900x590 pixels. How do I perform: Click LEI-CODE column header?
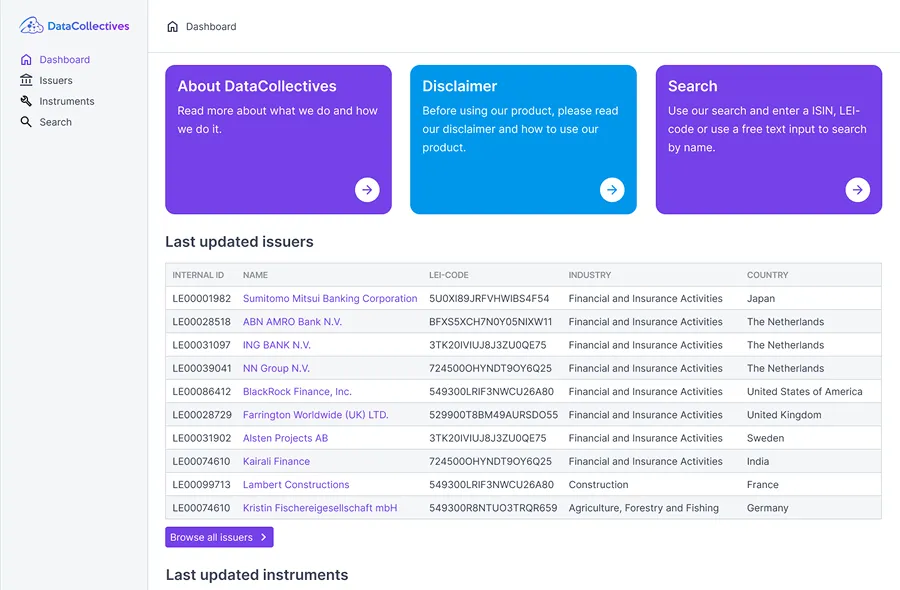click(x=449, y=275)
